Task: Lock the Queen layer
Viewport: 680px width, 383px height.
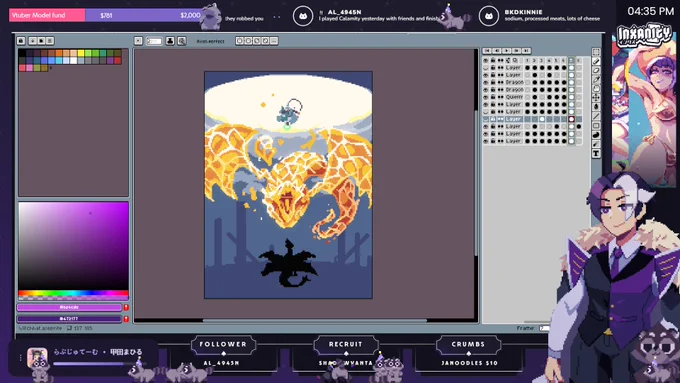Action: click(493, 97)
